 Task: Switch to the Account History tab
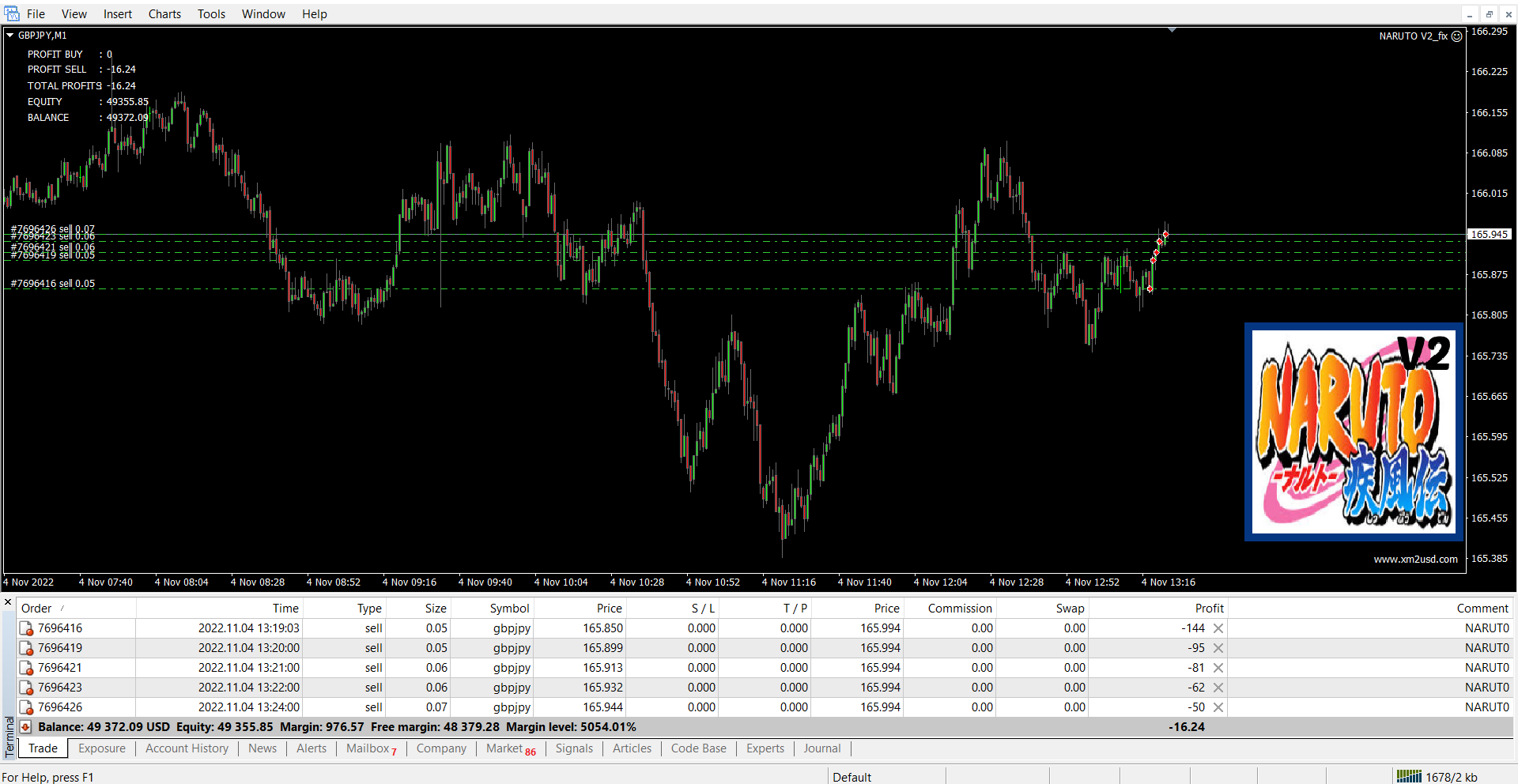tap(187, 748)
